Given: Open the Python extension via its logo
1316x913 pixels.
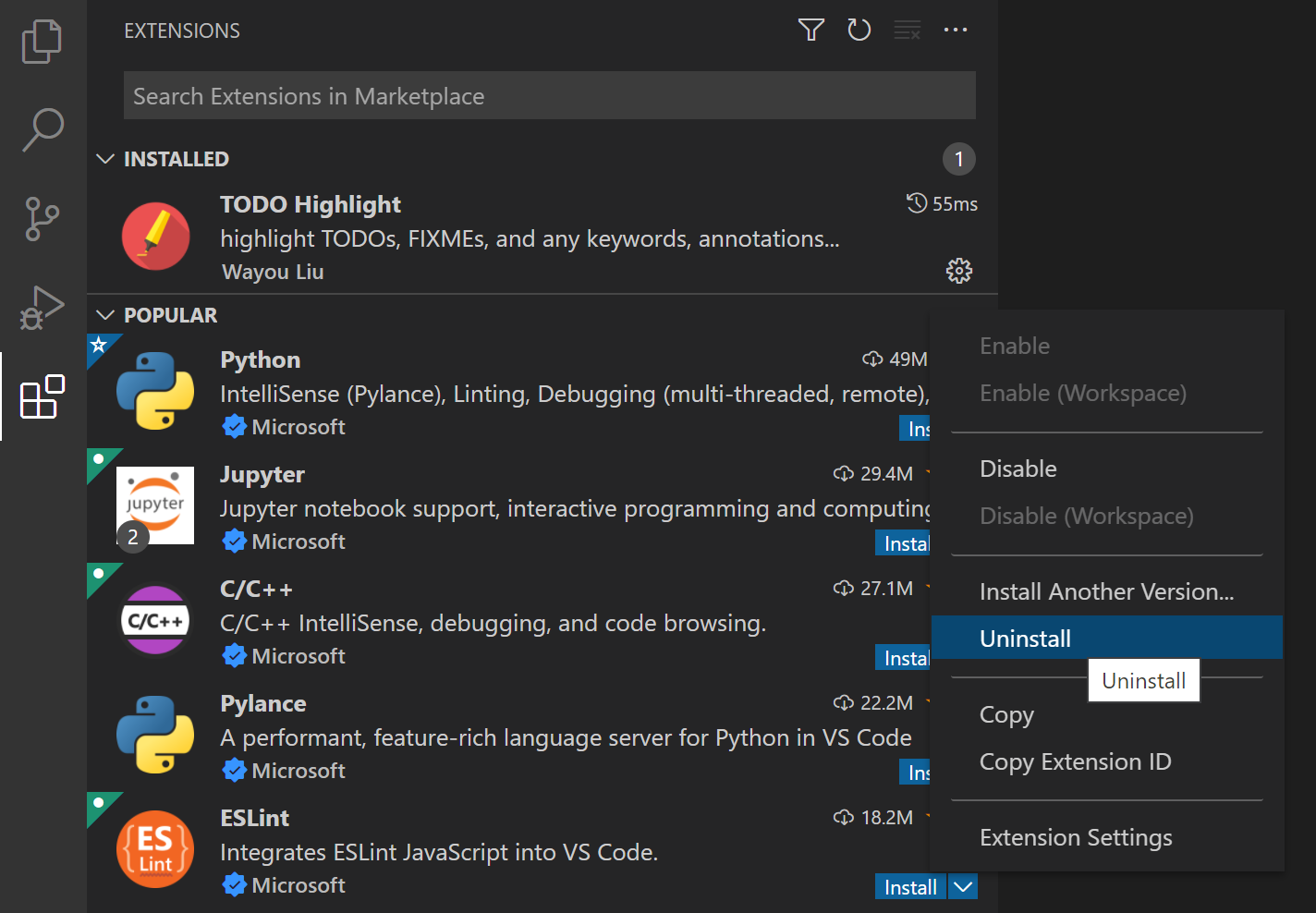Looking at the screenshot, I should coord(155,391).
